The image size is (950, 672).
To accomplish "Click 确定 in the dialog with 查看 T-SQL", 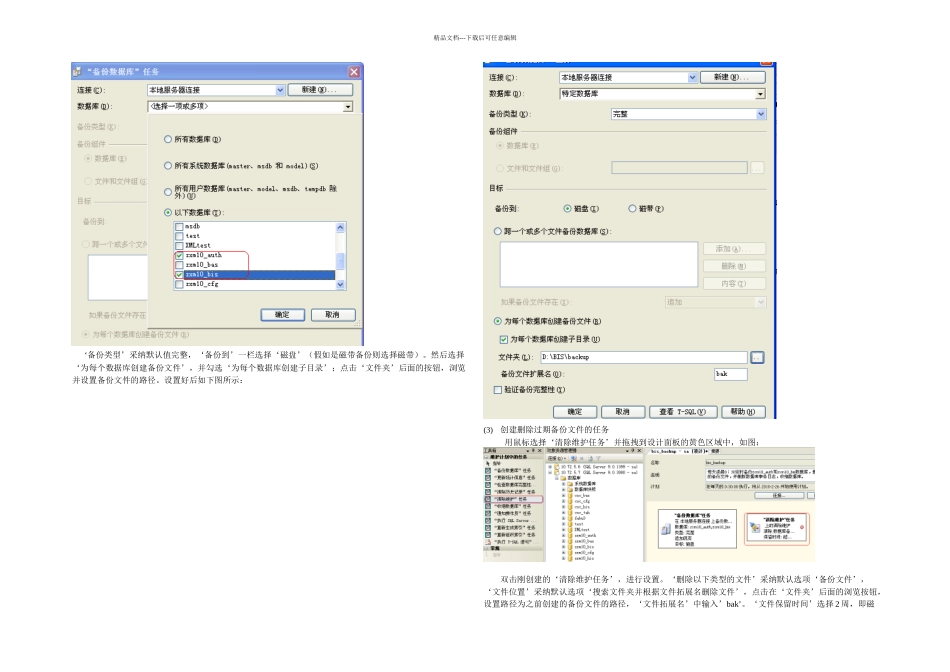I will [x=575, y=412].
